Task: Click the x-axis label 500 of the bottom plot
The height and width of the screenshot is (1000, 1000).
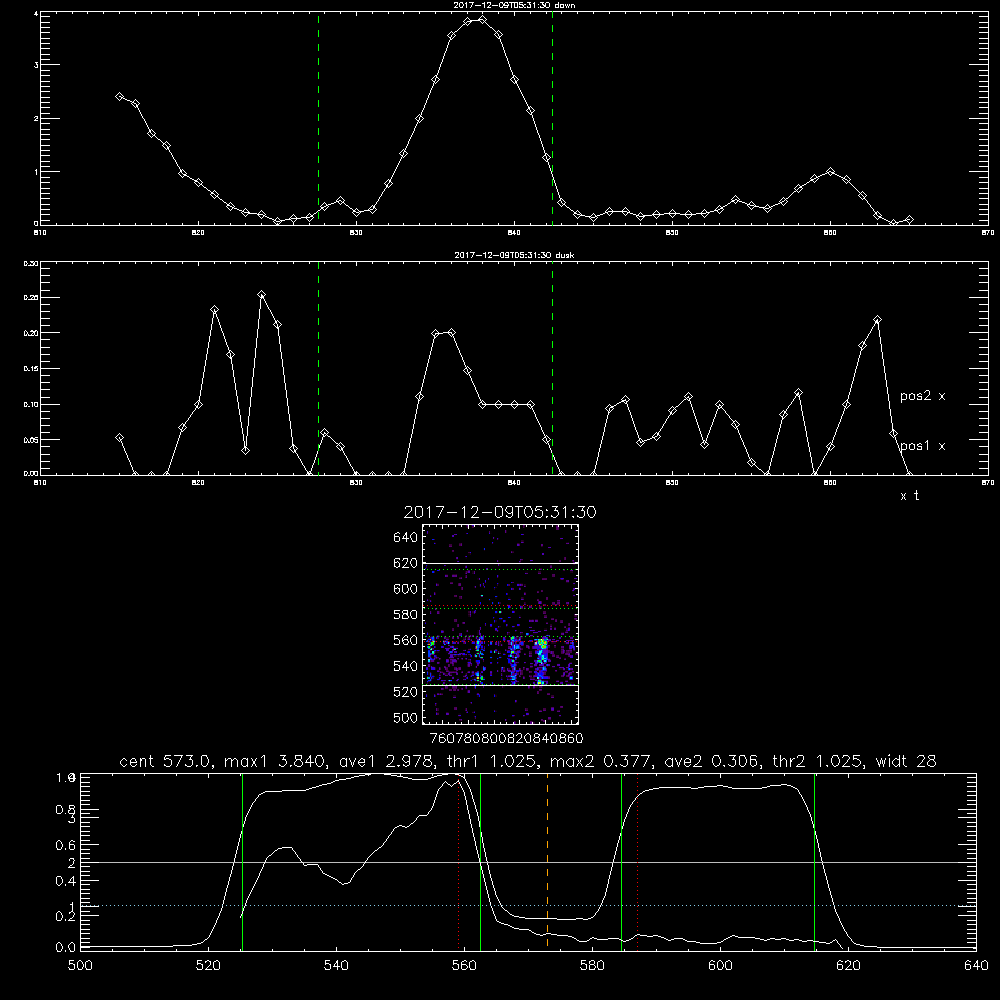Action: click(x=80, y=966)
